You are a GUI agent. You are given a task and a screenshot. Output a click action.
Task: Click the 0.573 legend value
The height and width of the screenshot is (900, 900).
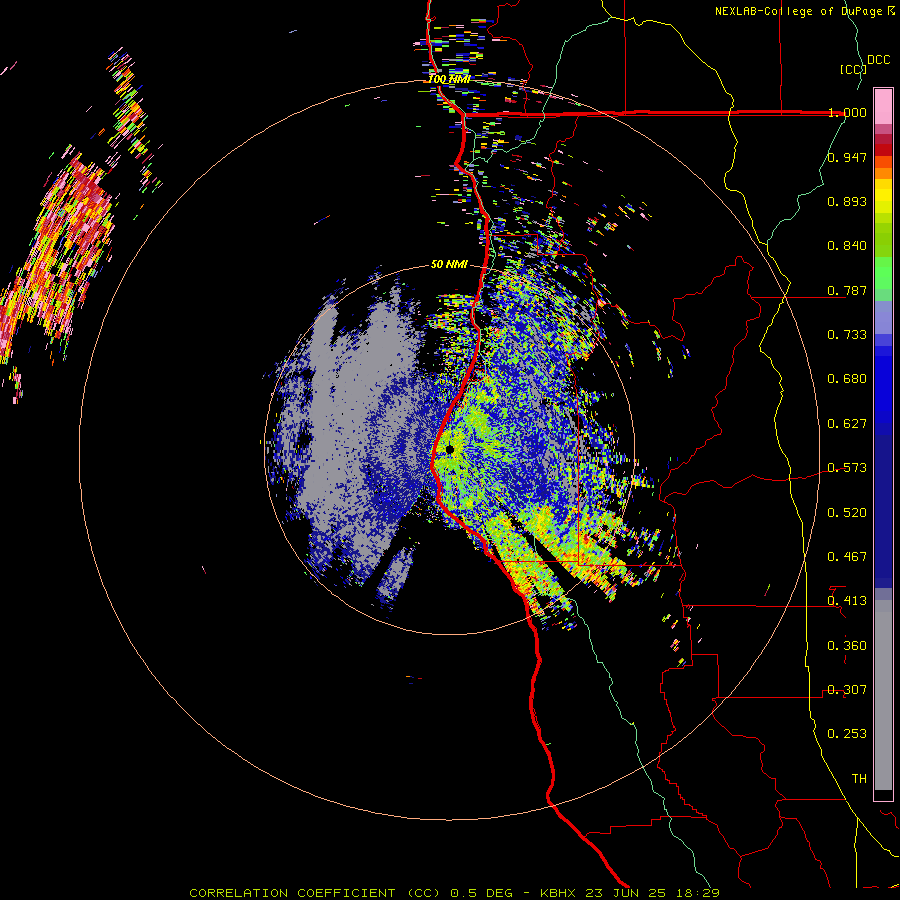coord(847,468)
